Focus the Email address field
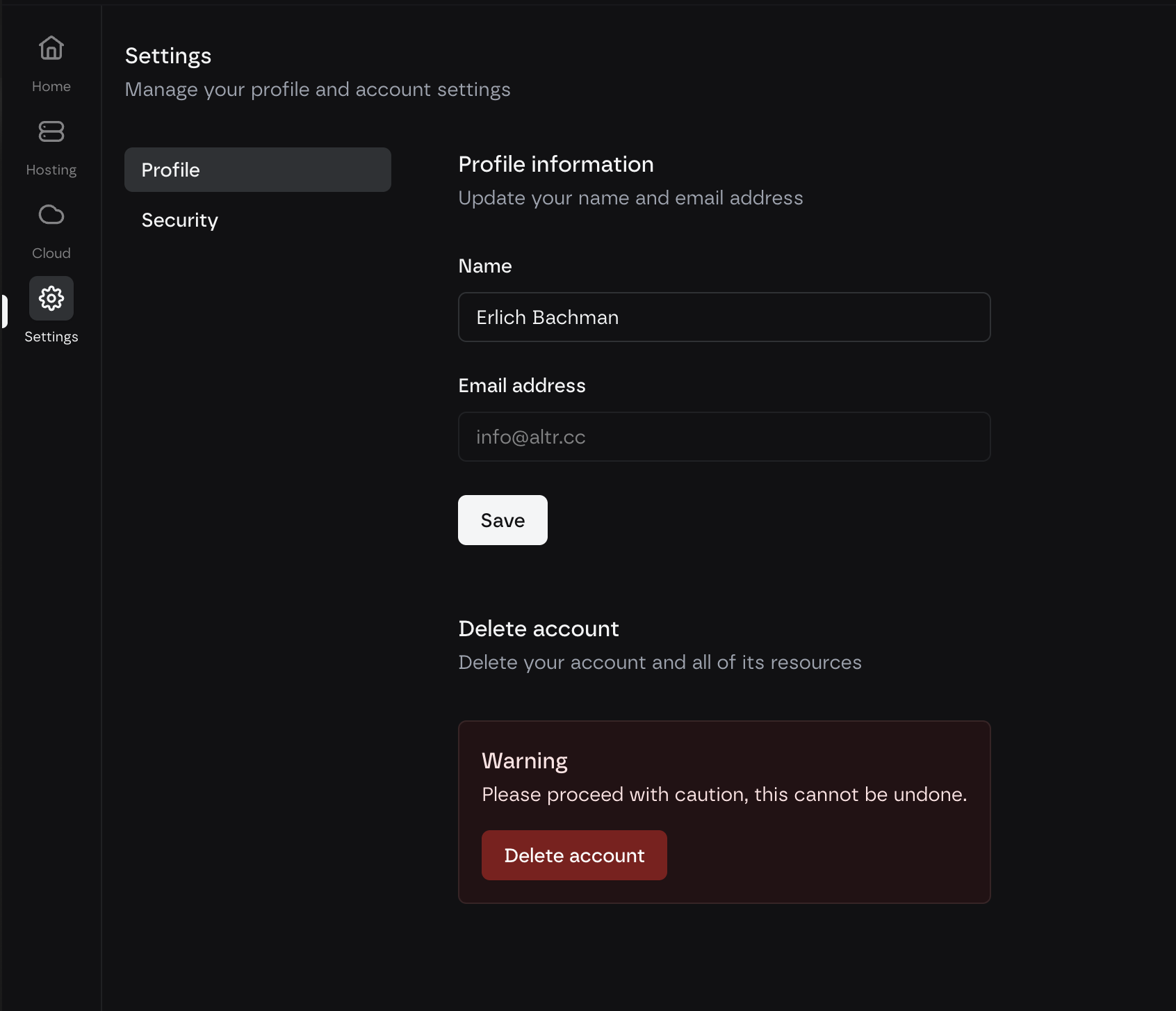This screenshot has height=1011, width=1176. (724, 437)
